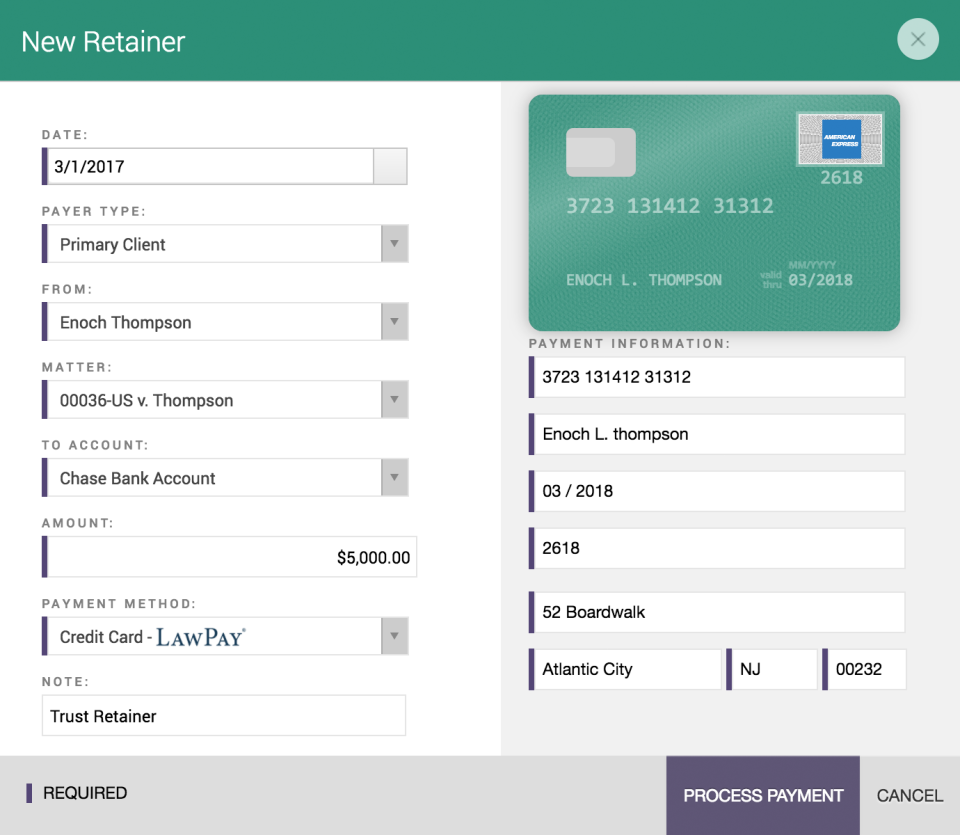This screenshot has height=835, width=960.
Task: Click the American Express logo on the card
Action: [x=840, y=140]
